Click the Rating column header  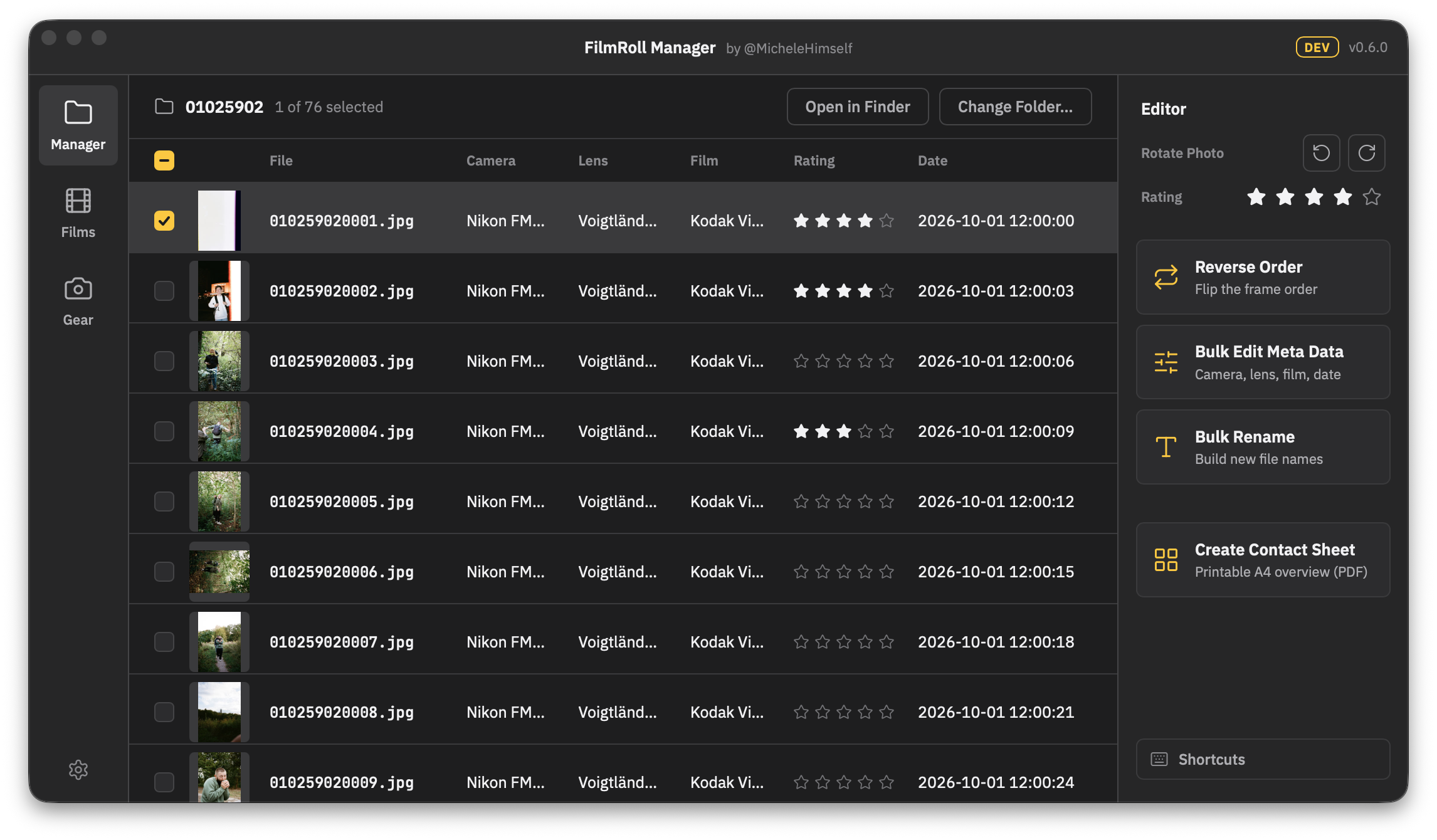(x=814, y=160)
